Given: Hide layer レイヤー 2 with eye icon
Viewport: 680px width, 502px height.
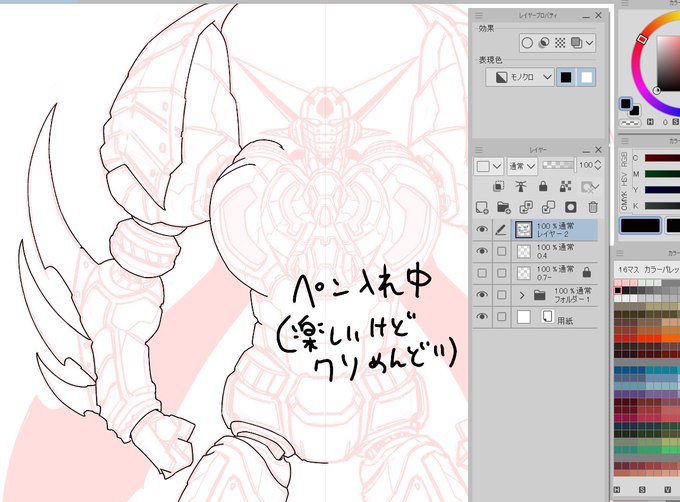Looking at the screenshot, I should [x=482, y=229].
